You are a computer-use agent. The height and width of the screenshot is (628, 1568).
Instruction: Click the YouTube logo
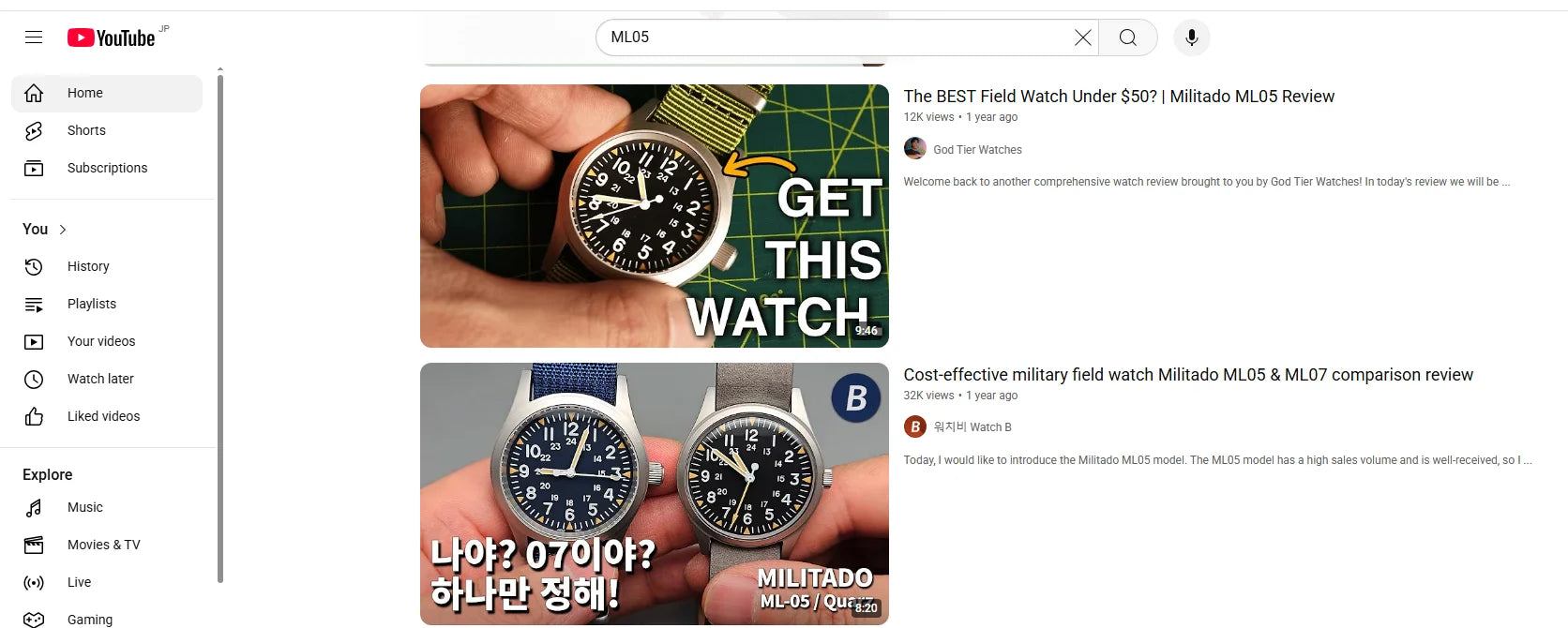(112, 37)
